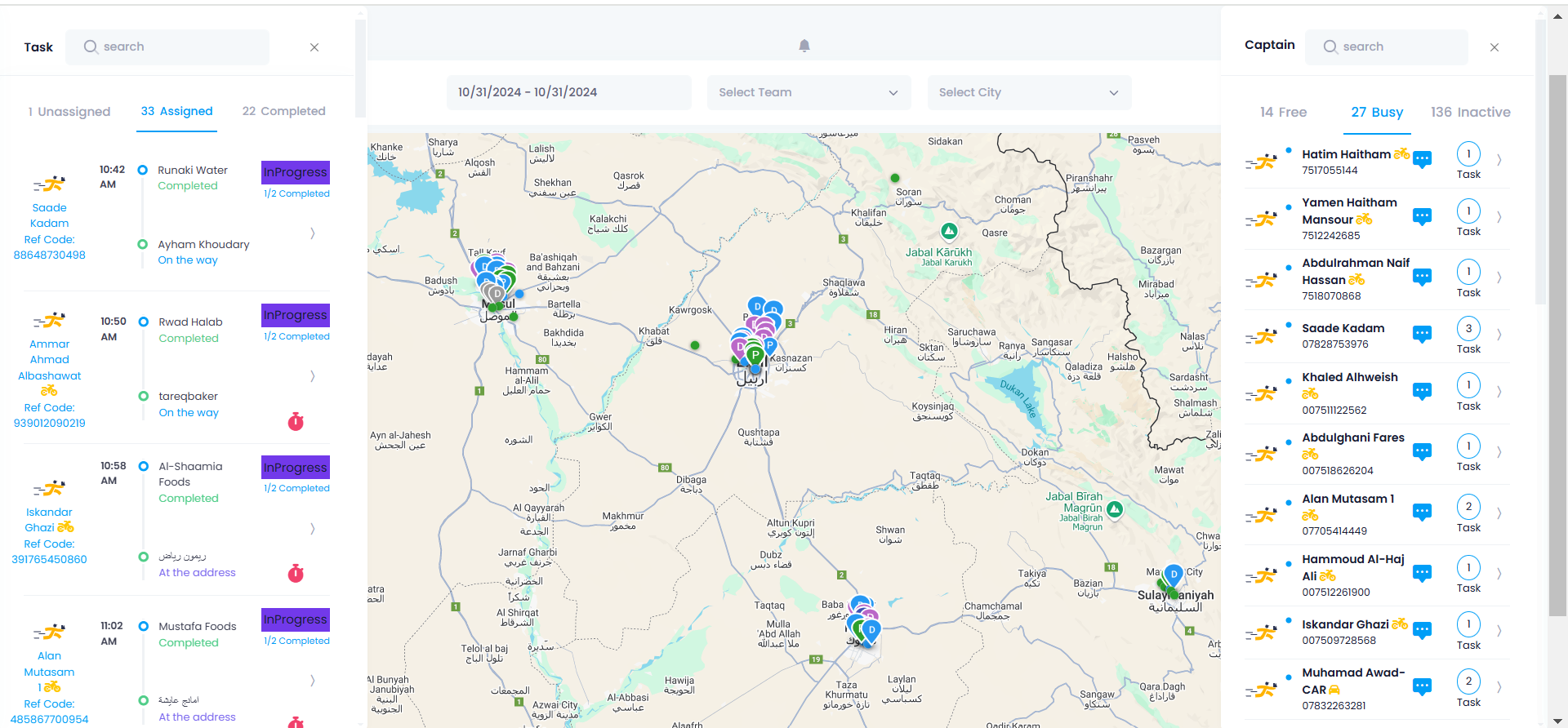Open chat with Hatim Haitham
The image size is (1568, 728).
click(1422, 159)
